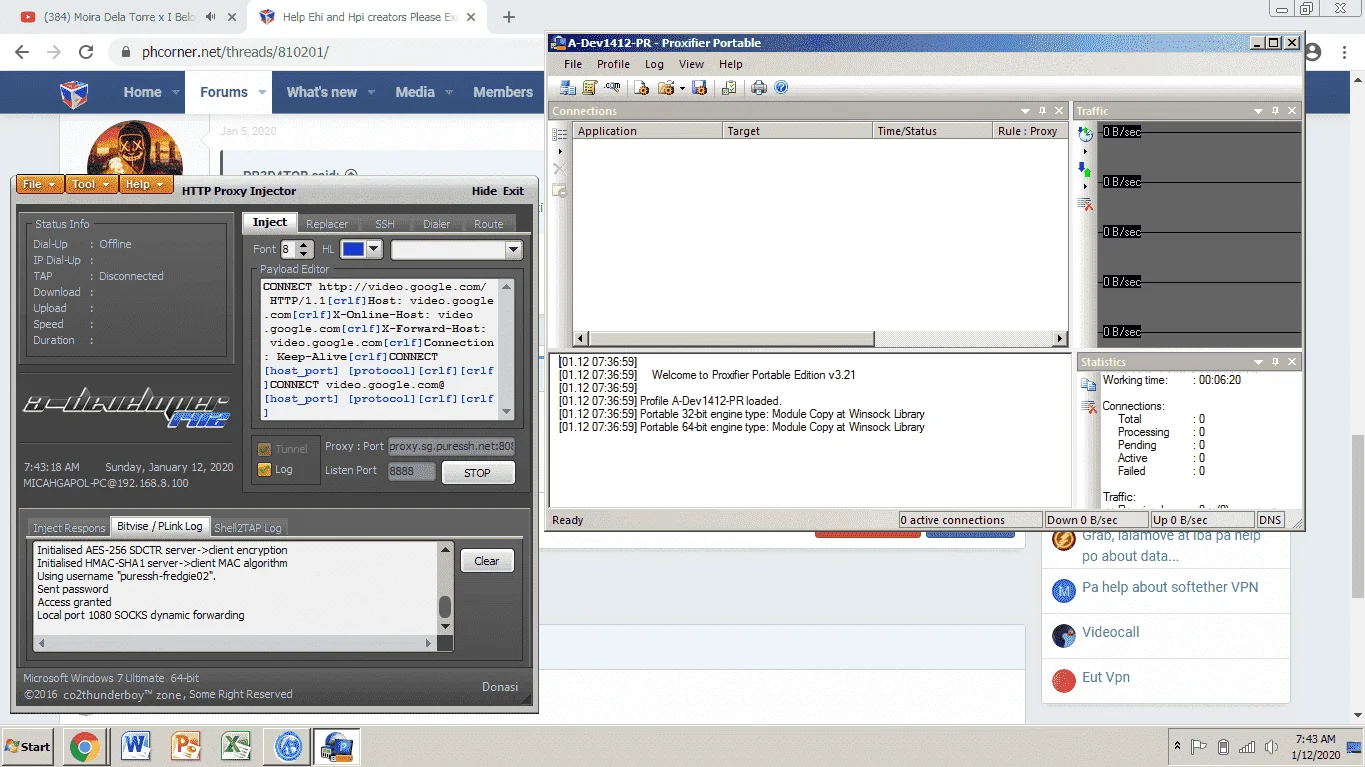The image size is (1365, 767).
Task: Click the profile page-with-gear icon in Proxifier toolbar
Action: (x=642, y=88)
